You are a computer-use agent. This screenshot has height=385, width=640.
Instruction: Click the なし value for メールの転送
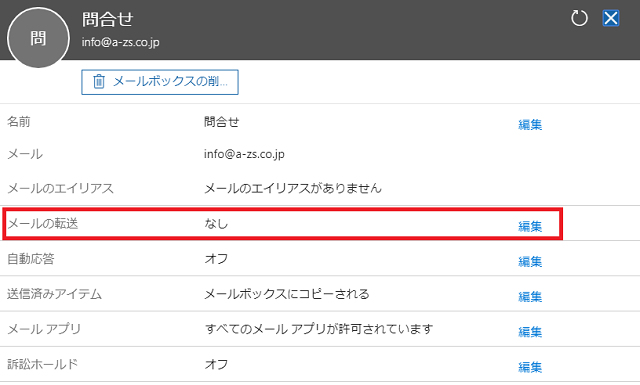coord(216,223)
